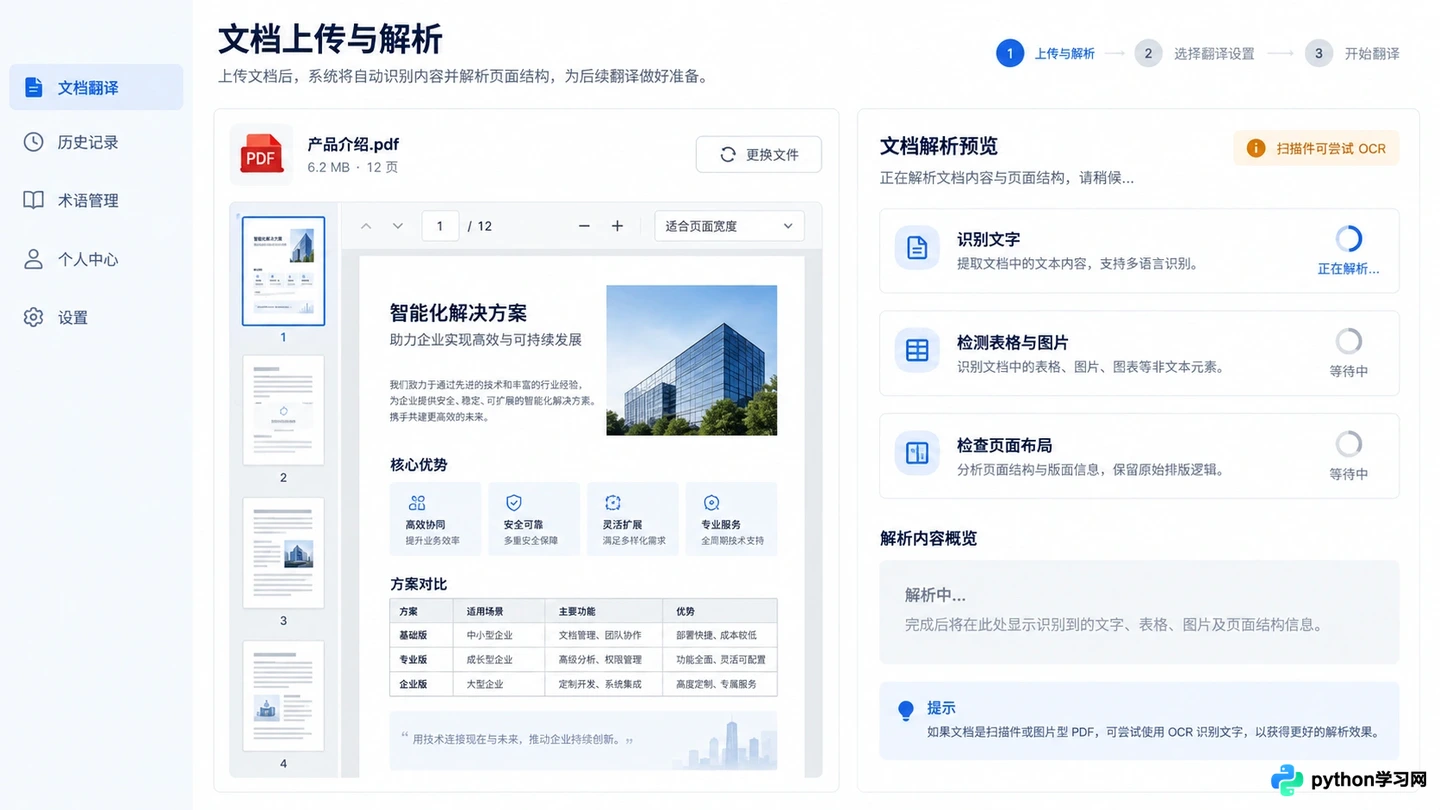
Task: Click the building photo in the preview
Action: (692, 360)
